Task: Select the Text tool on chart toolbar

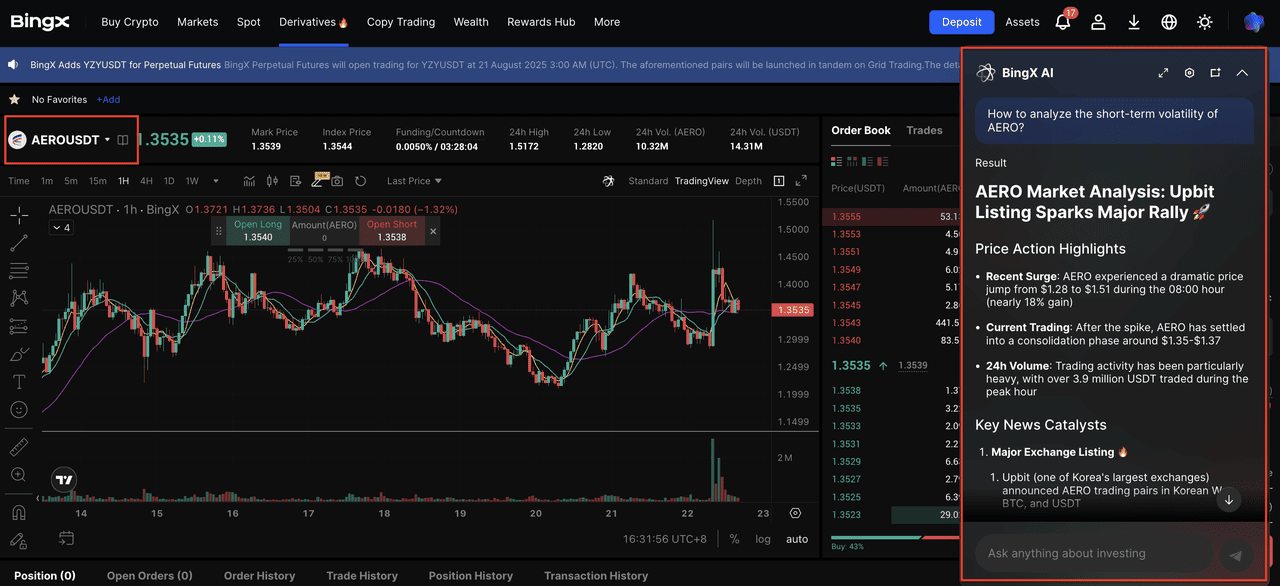Action: click(x=18, y=382)
